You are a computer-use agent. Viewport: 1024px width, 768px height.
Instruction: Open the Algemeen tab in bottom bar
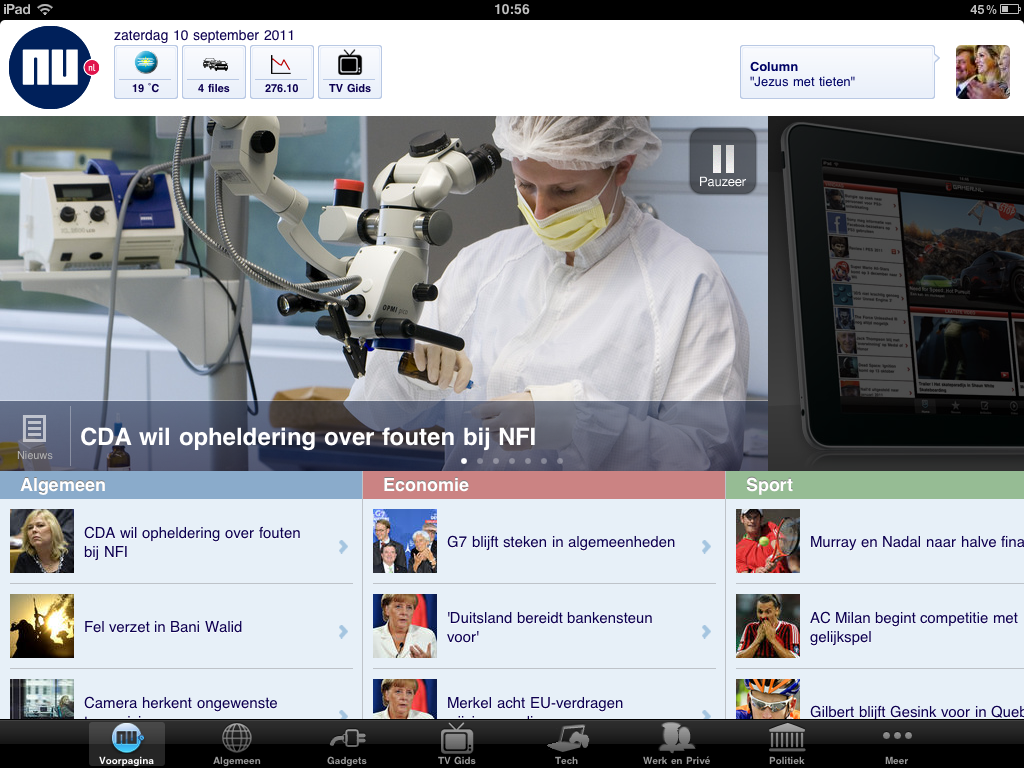237,745
